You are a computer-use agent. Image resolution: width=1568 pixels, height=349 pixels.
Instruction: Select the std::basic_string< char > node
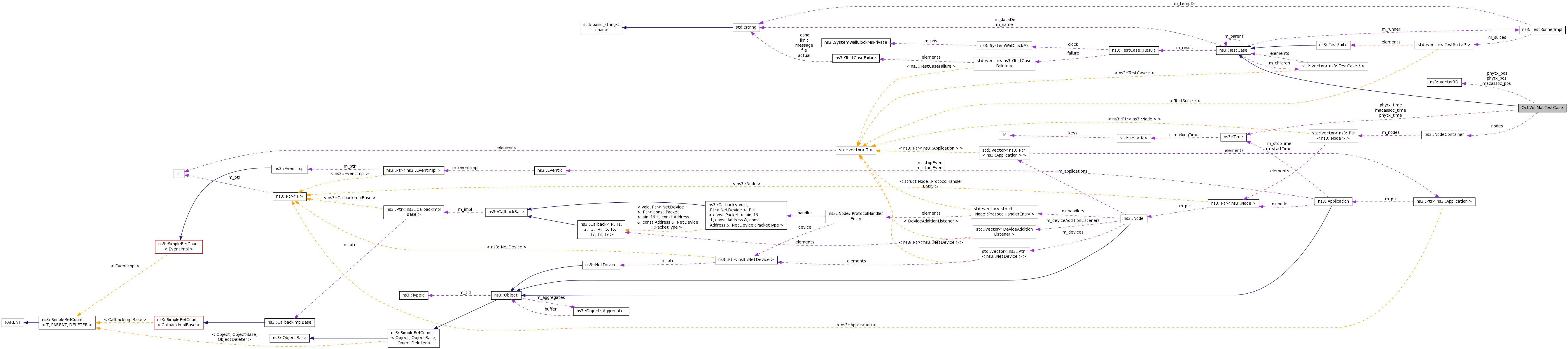(601, 27)
